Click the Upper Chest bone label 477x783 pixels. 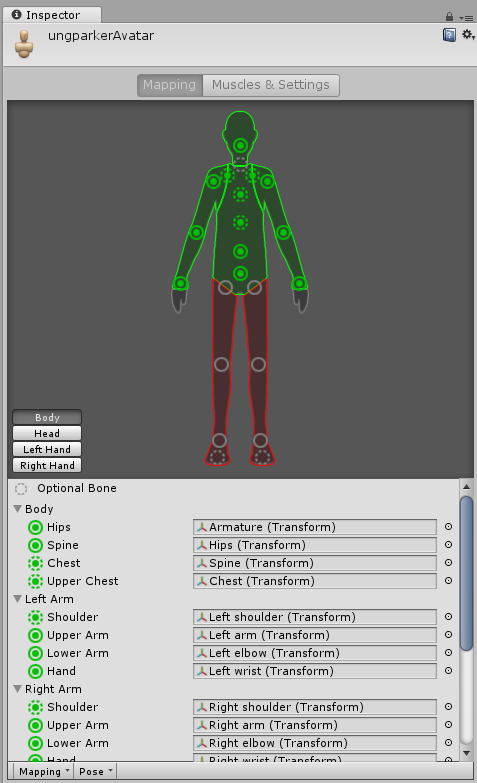(83, 581)
